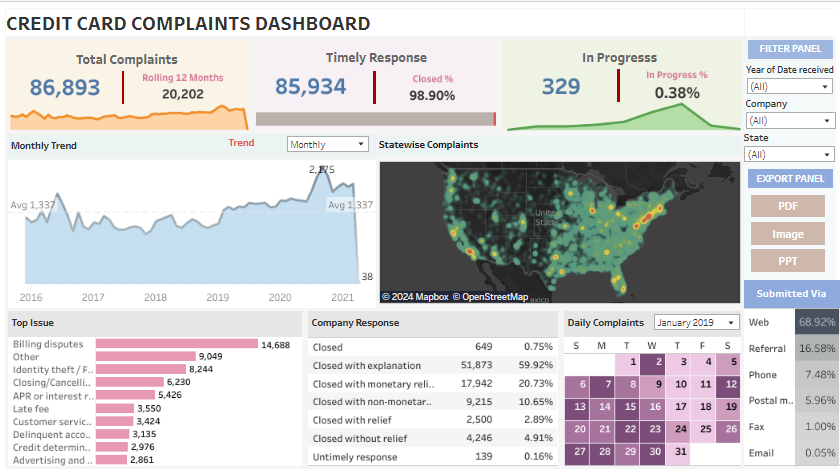Click the Referral submitted-via row
Viewport: 840px width, 476px height.
click(790, 348)
